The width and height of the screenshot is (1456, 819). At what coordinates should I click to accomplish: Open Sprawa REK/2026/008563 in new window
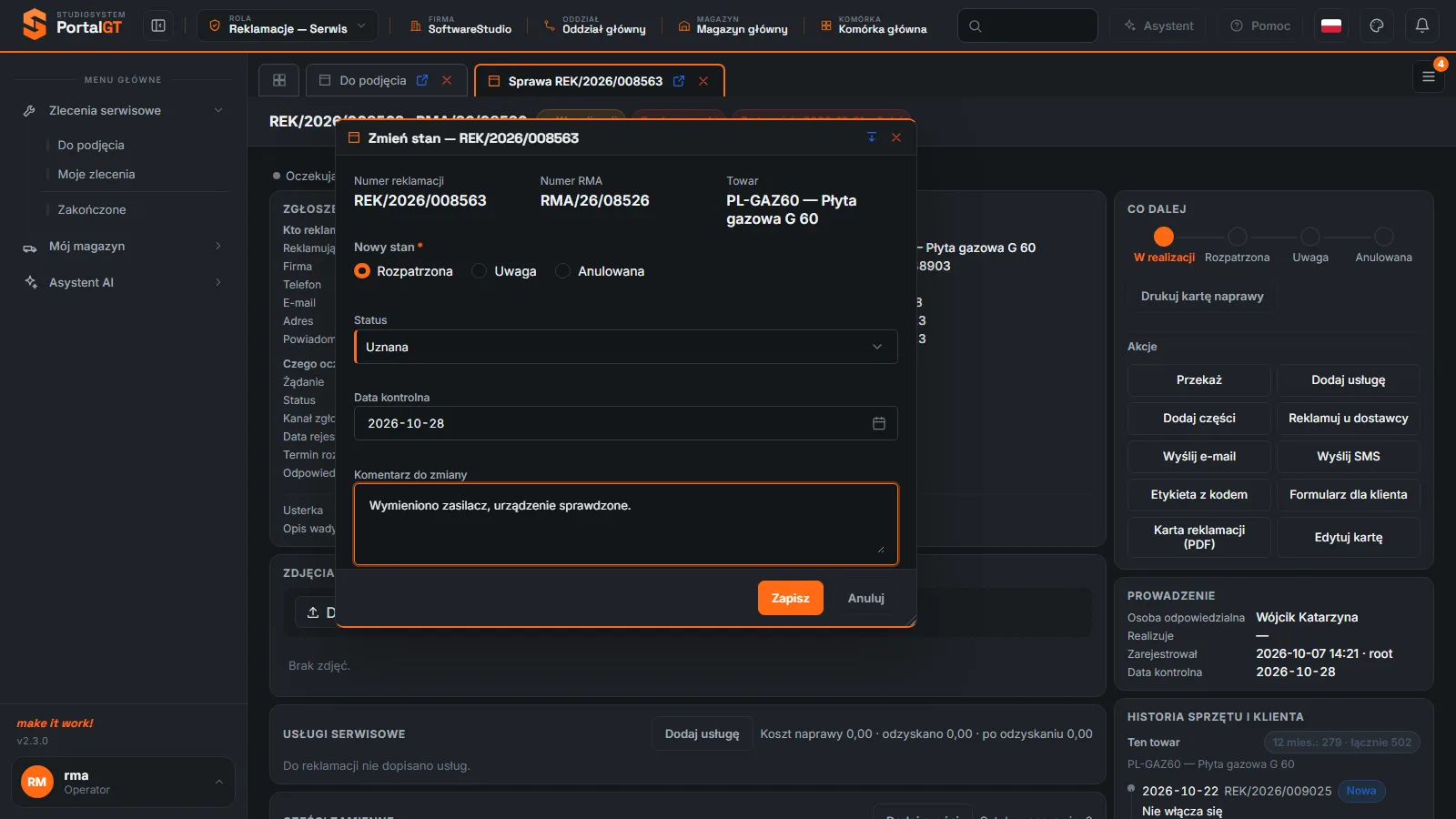(x=679, y=81)
